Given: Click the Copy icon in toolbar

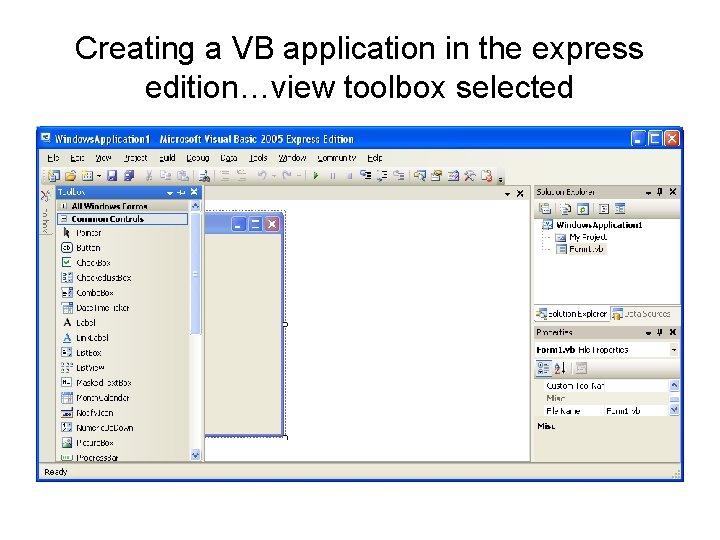Looking at the screenshot, I should [165, 175].
